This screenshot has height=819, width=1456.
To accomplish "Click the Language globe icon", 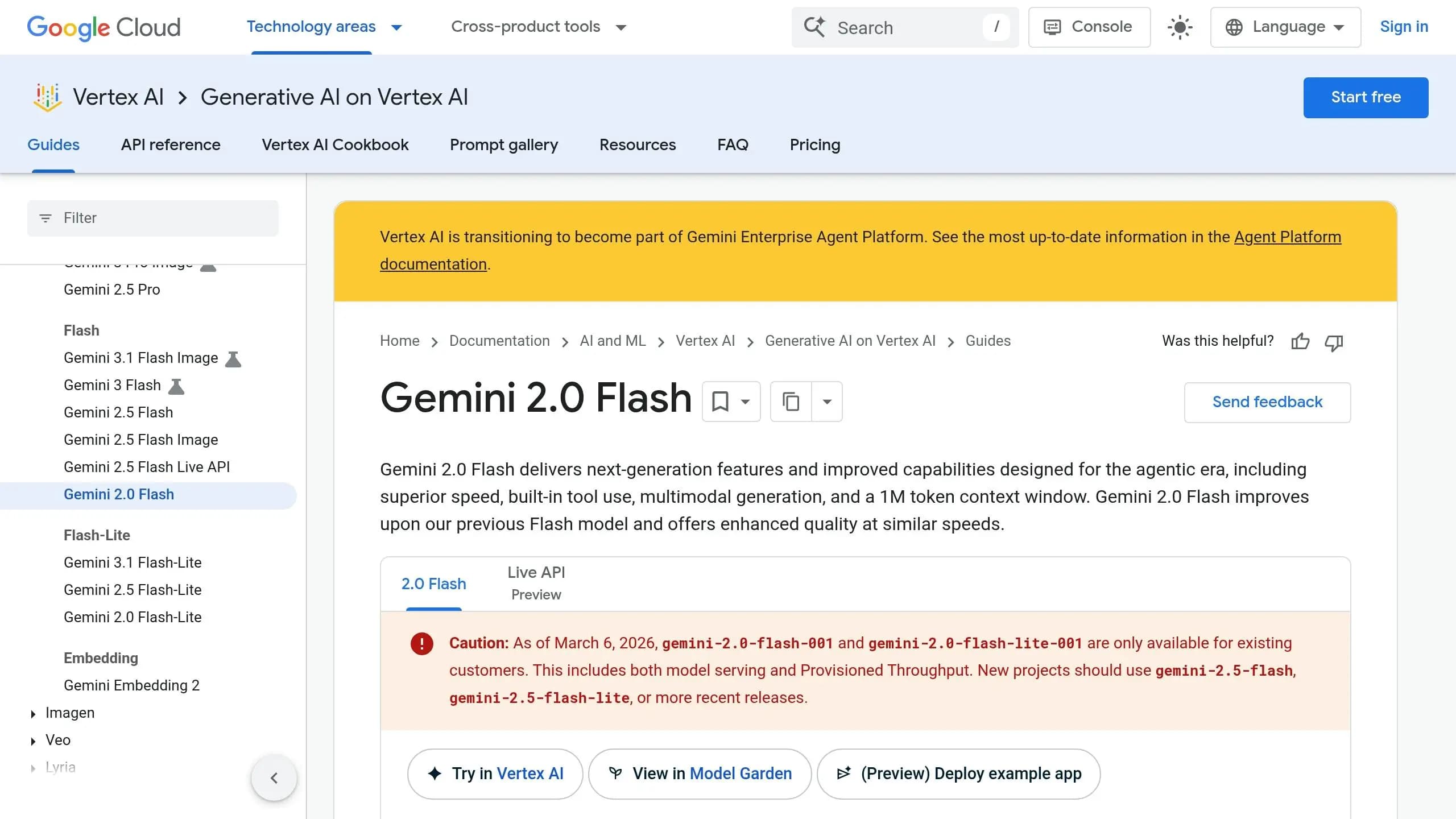I will [x=1234, y=27].
